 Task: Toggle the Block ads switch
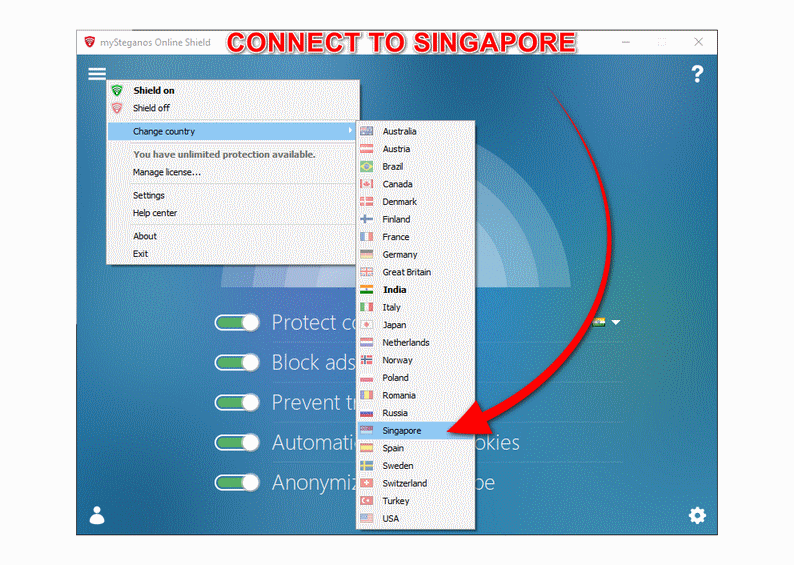pyautogui.click(x=237, y=362)
